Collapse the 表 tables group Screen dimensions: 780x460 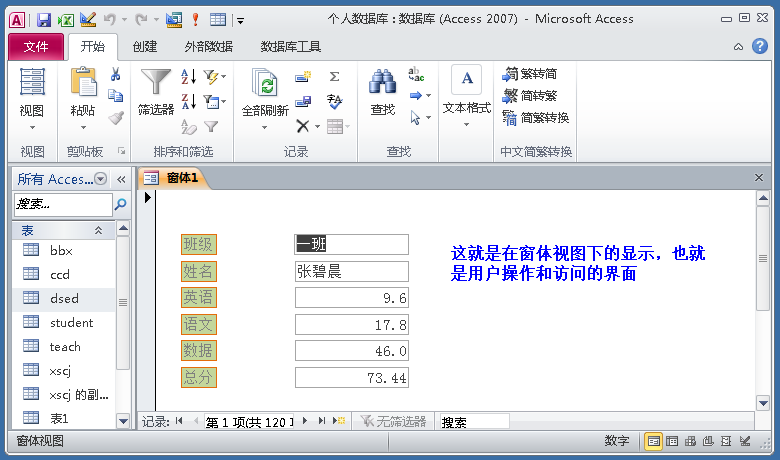click(x=98, y=230)
